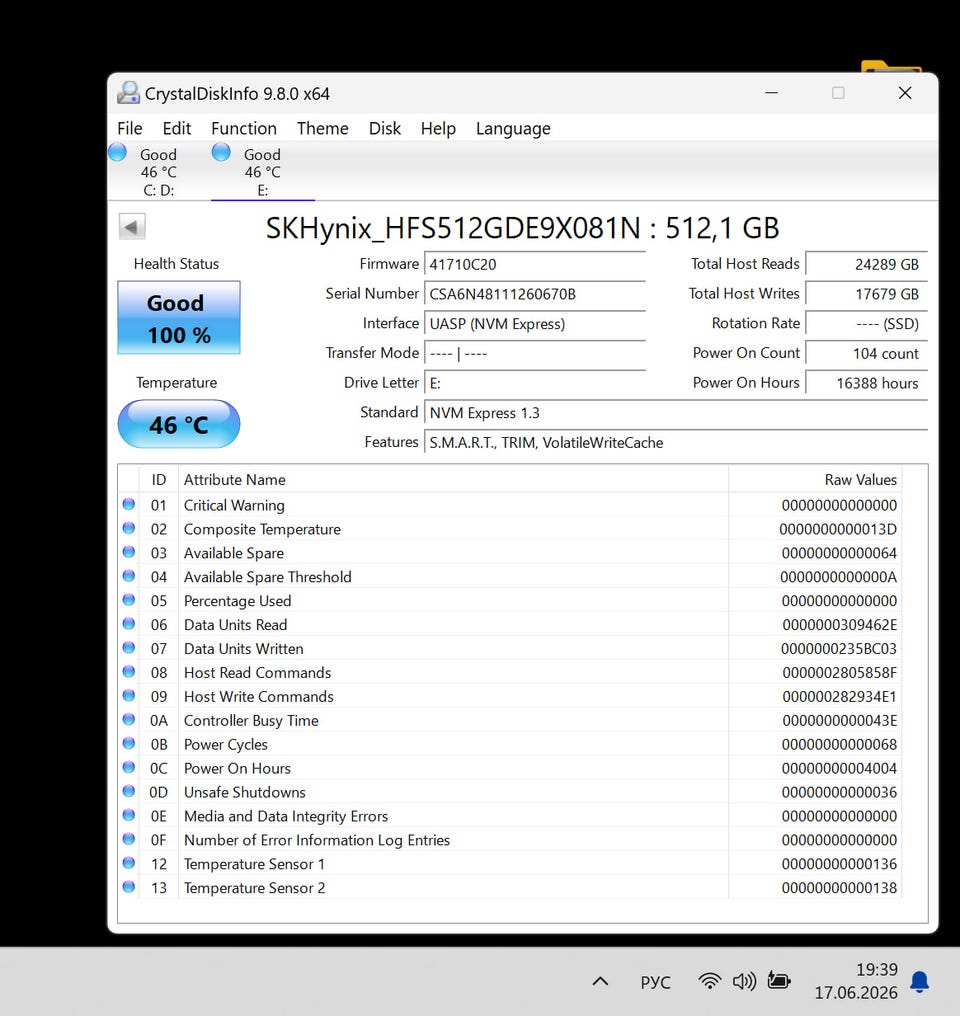
Task: Select the Composite Temperature attribute name
Action: click(x=262, y=529)
